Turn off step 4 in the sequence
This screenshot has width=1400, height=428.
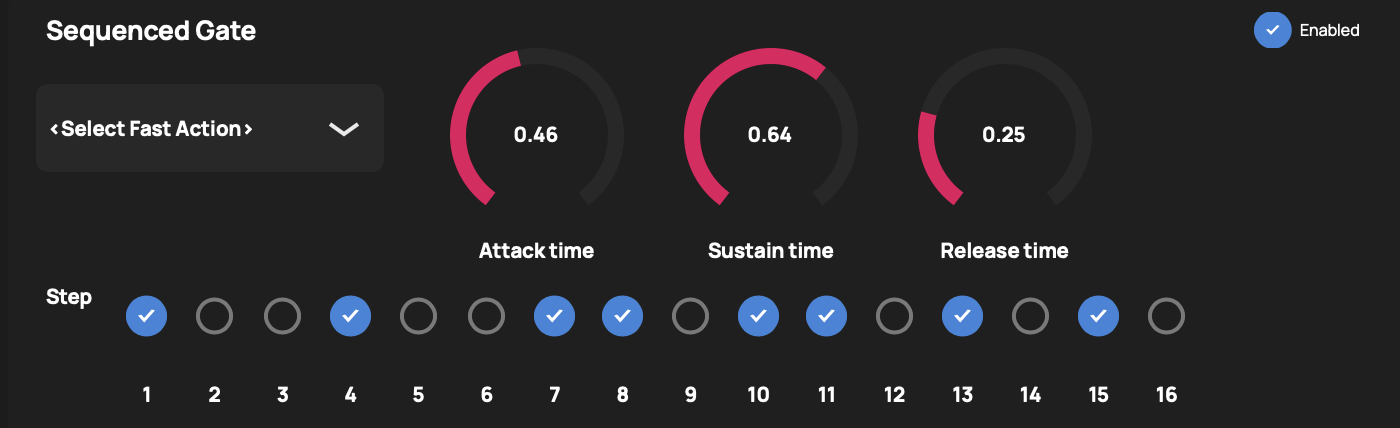click(350, 317)
